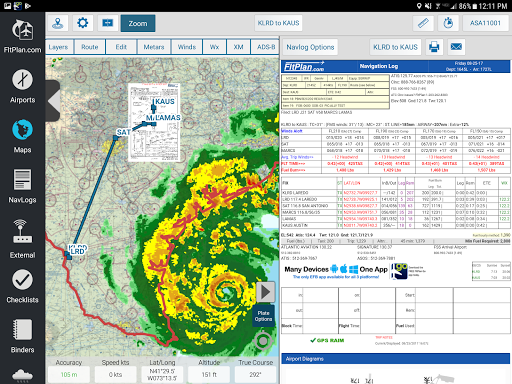Open the Layers menu on map
Viewport: 512px width, 384px height.
[x=58, y=47]
